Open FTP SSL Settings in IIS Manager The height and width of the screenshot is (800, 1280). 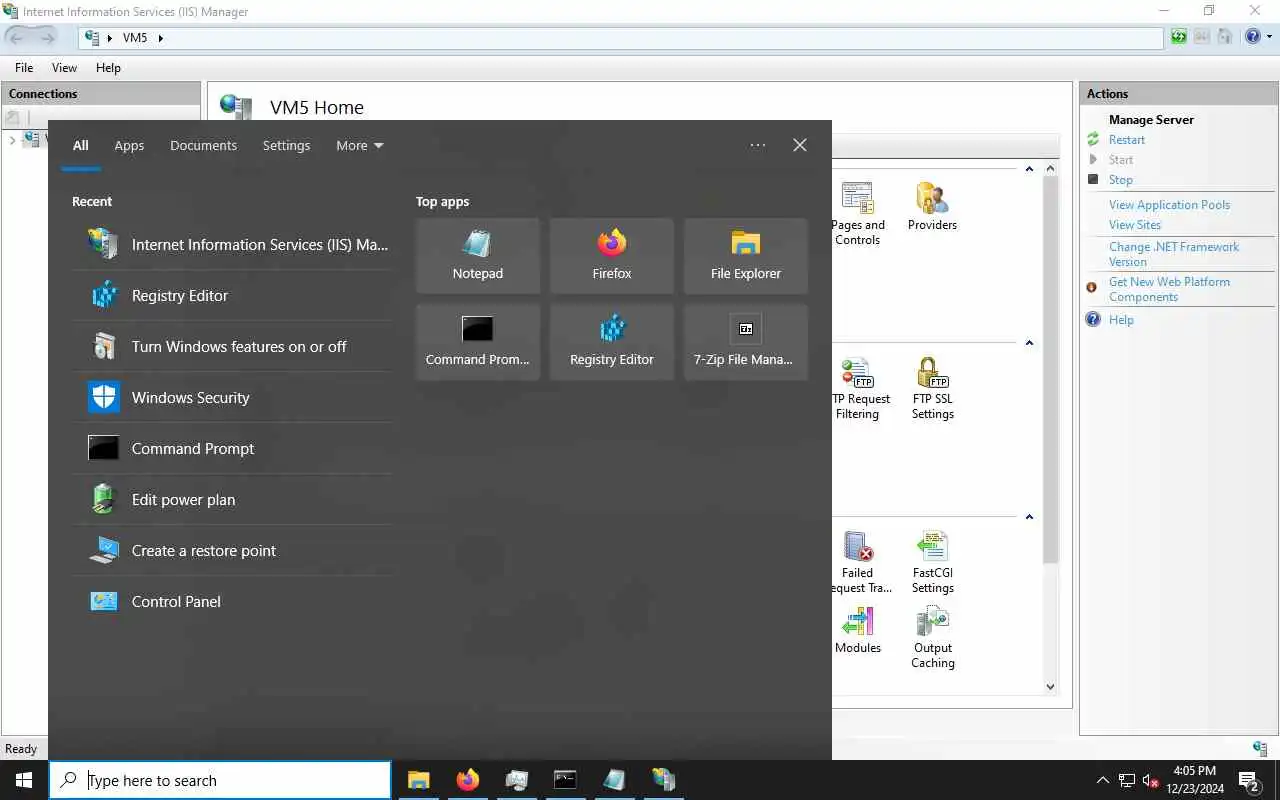tap(932, 389)
